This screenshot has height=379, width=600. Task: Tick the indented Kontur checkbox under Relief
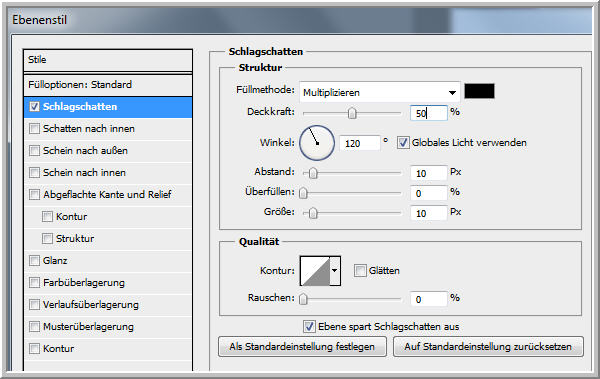click(47, 216)
